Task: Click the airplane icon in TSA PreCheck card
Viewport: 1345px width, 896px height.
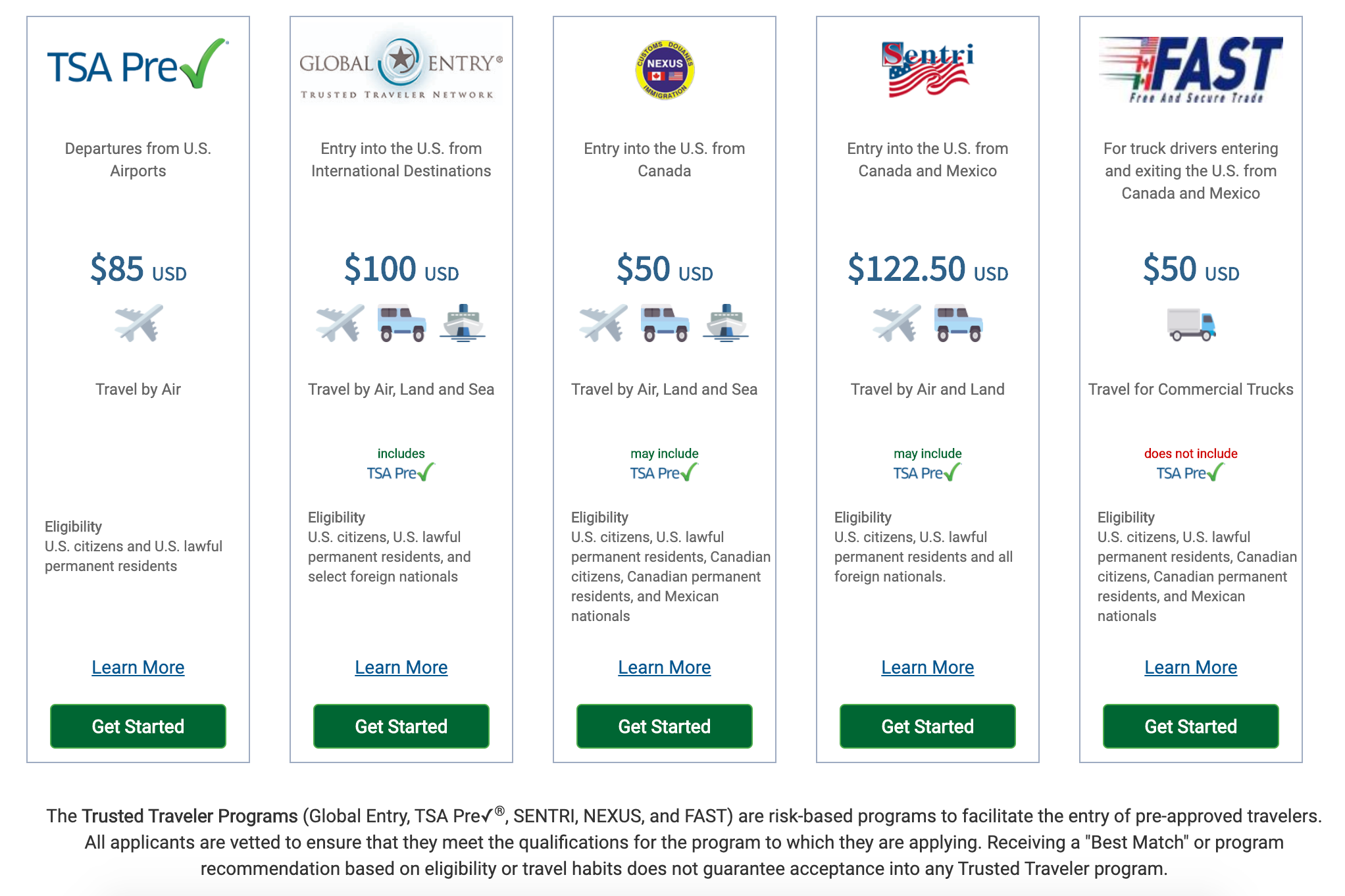Action: coord(138,323)
